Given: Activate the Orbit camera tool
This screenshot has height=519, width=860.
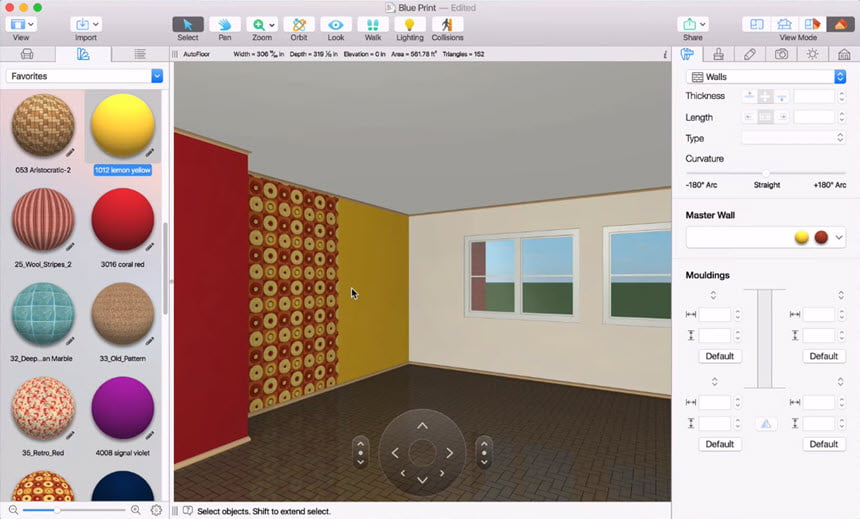Looking at the screenshot, I should pyautogui.click(x=299, y=25).
